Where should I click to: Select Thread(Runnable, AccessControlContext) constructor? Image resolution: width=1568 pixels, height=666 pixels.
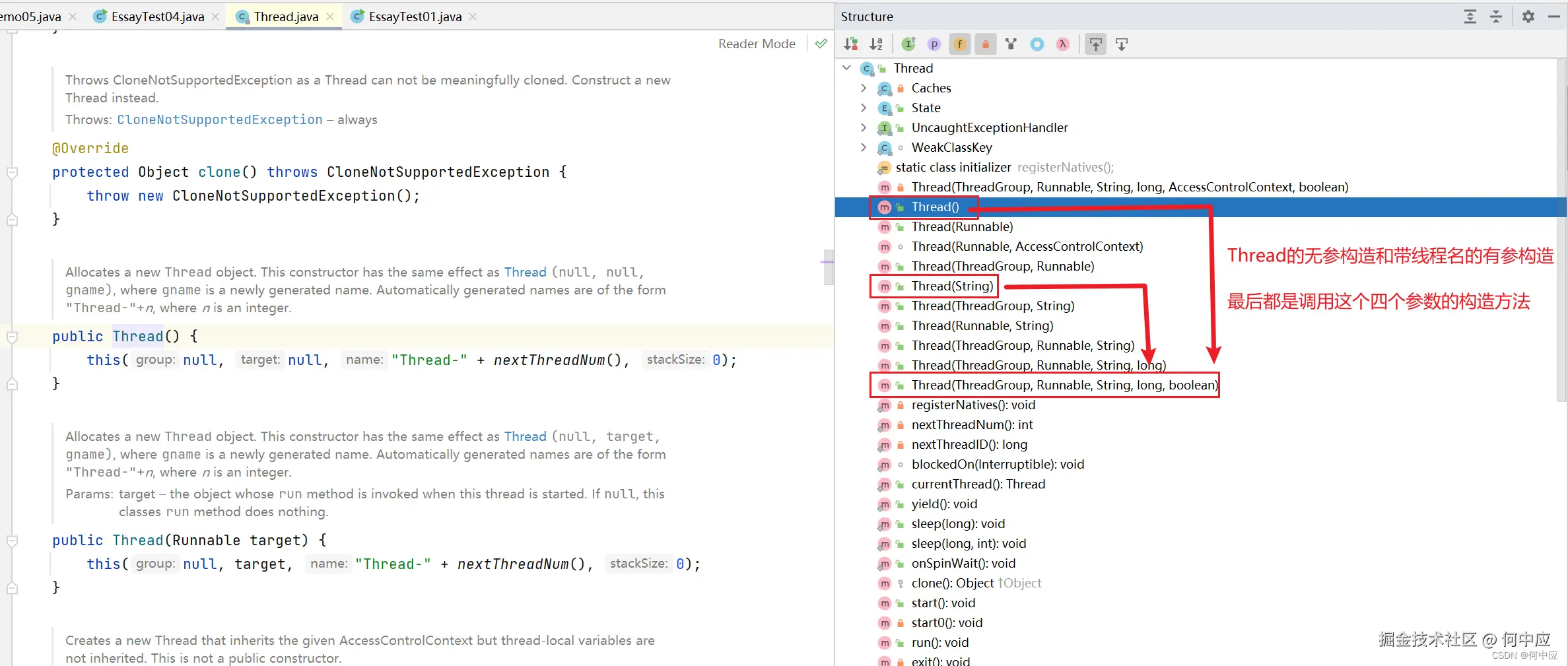pyautogui.click(x=1027, y=246)
